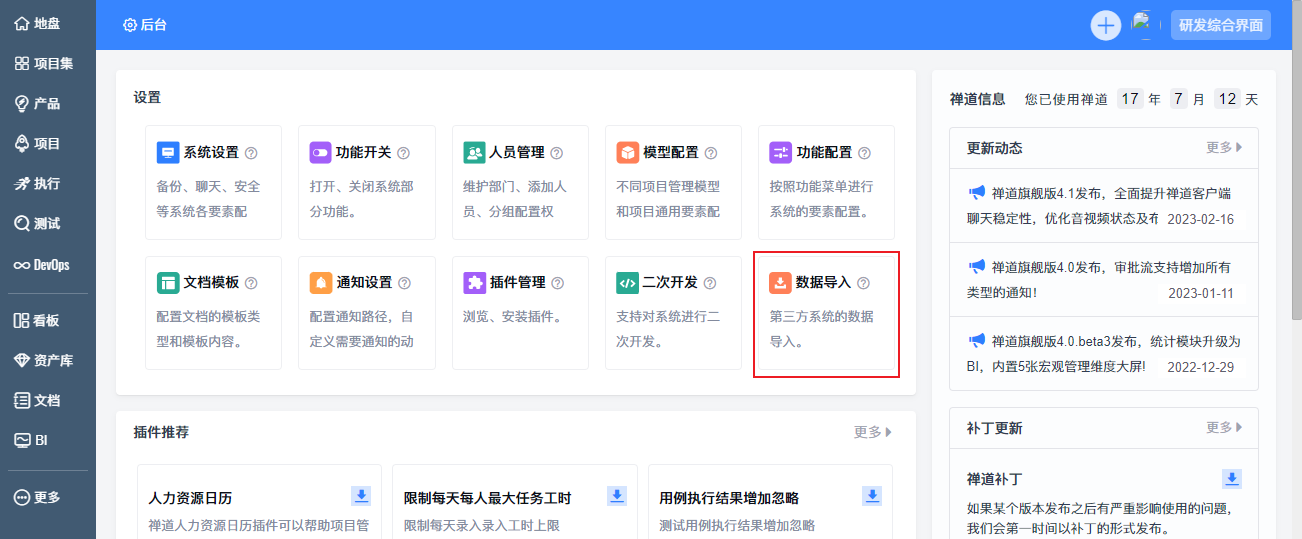Click the 人员管理 people icon
This screenshot has width=1302, height=539.
point(474,153)
